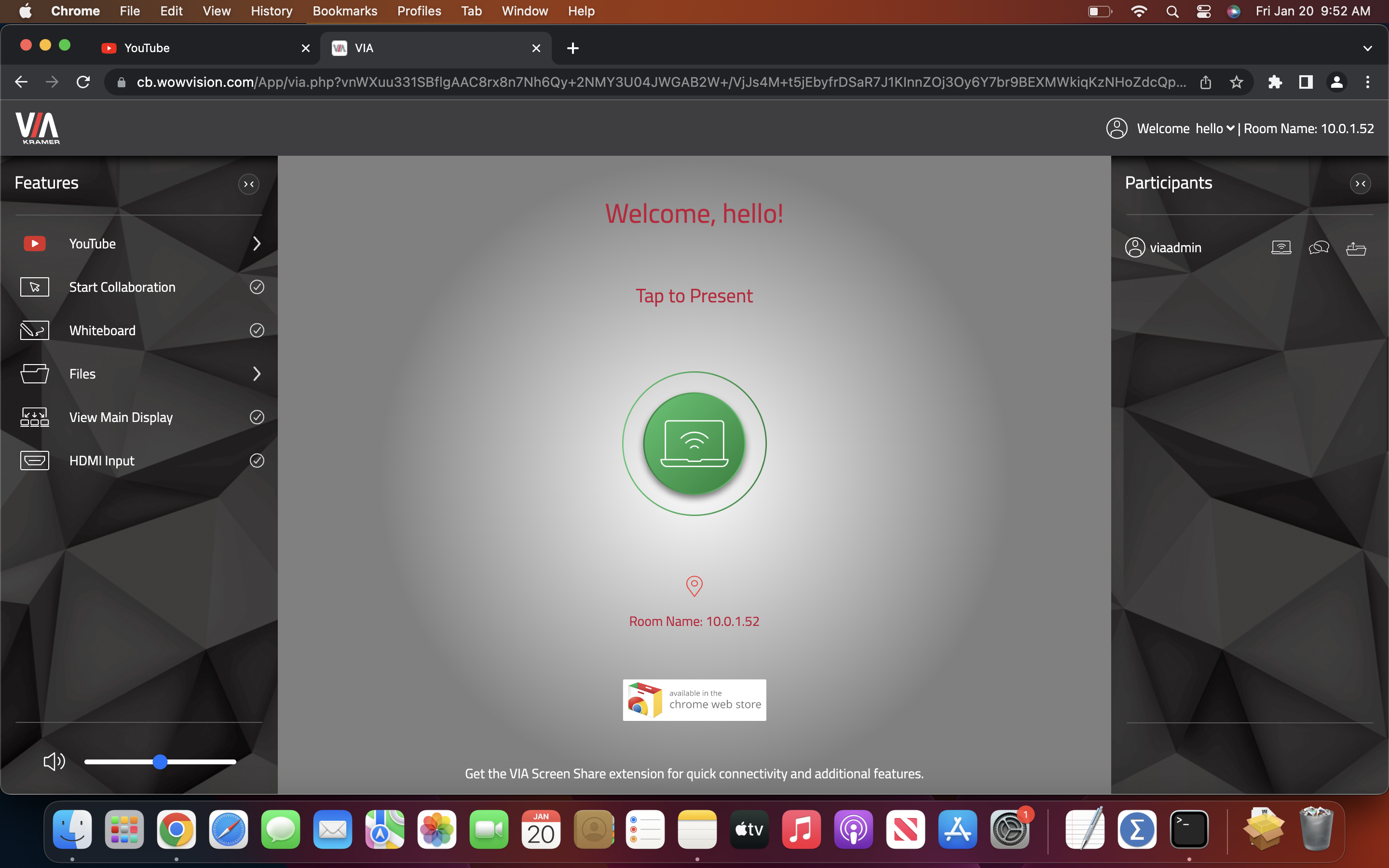This screenshot has height=868, width=1389.
Task: Expand the YouTube feature chevron
Action: point(257,244)
